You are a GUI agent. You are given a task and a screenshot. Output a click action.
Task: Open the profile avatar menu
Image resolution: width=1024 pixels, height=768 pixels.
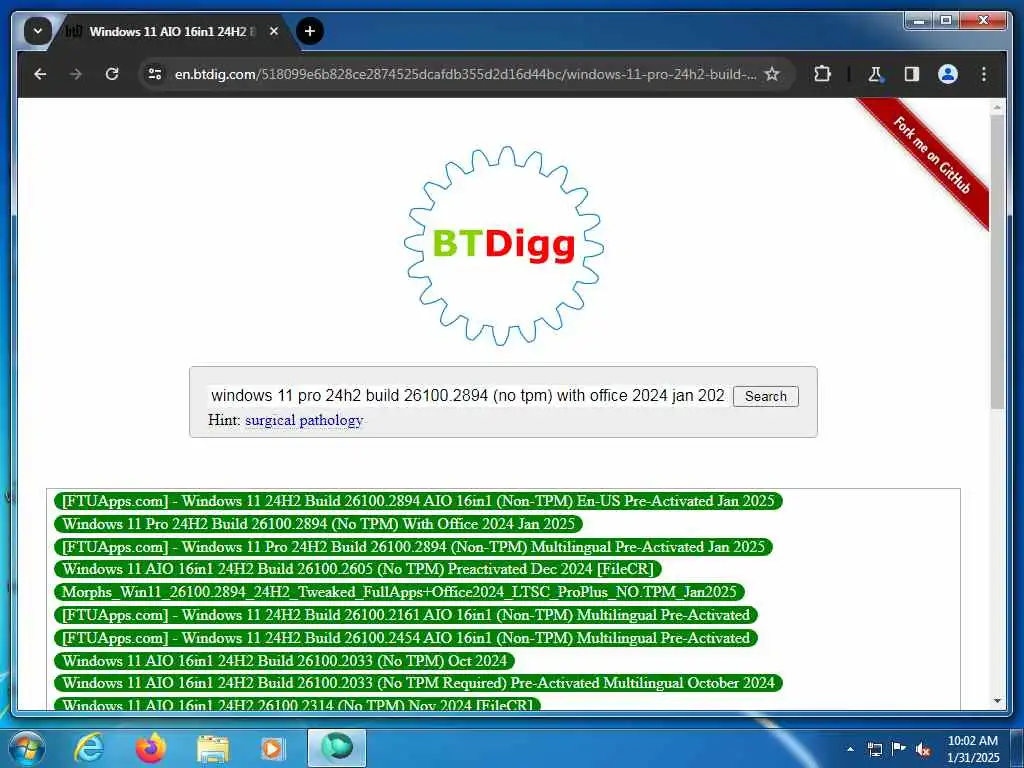tap(948, 74)
